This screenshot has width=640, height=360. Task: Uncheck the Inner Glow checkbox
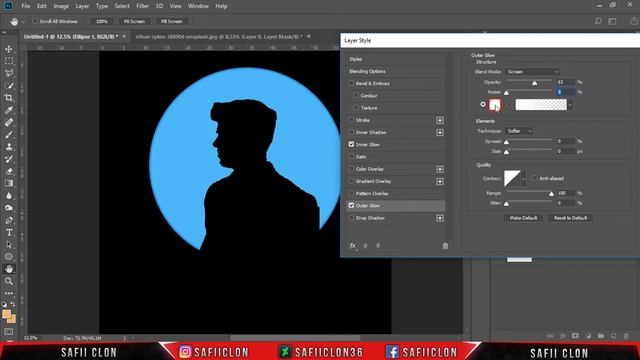[x=351, y=144]
